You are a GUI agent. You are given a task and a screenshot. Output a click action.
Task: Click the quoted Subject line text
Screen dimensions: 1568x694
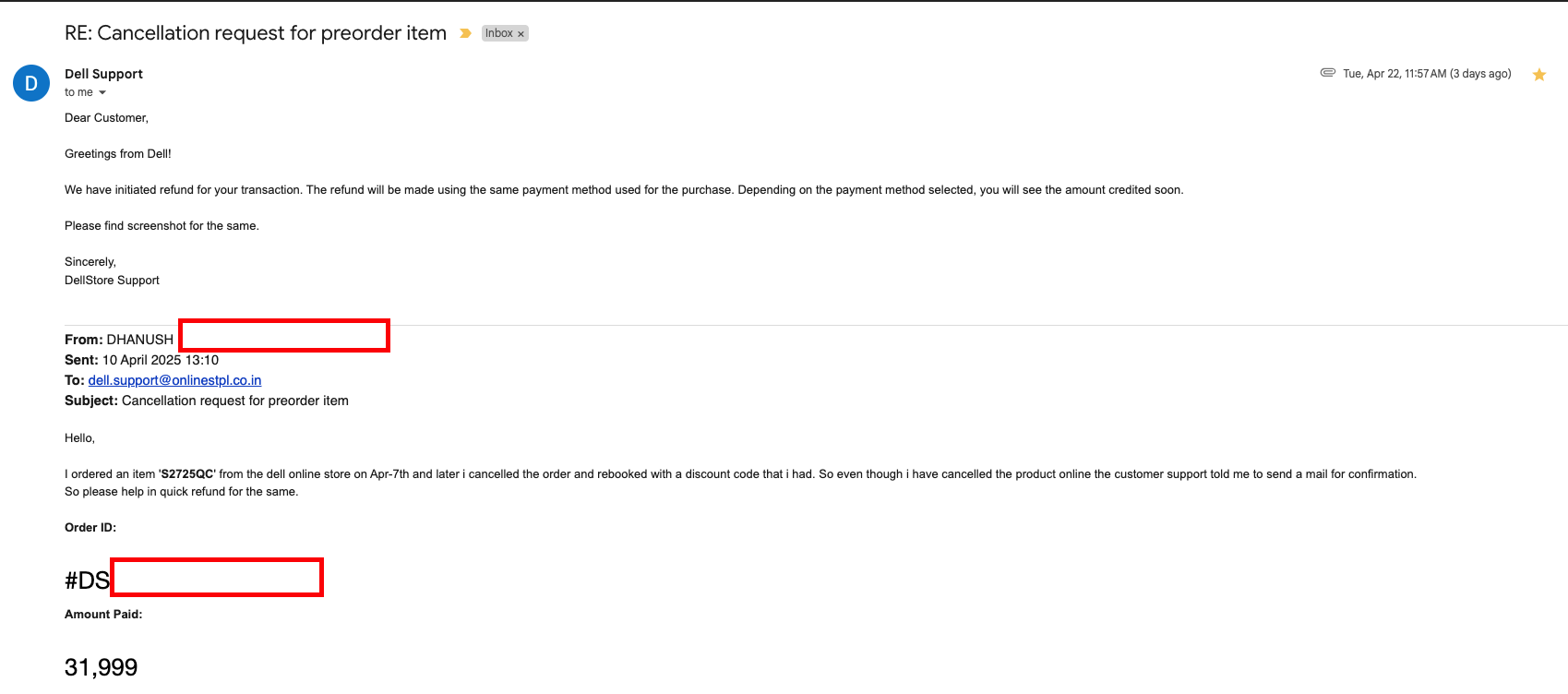pos(207,401)
